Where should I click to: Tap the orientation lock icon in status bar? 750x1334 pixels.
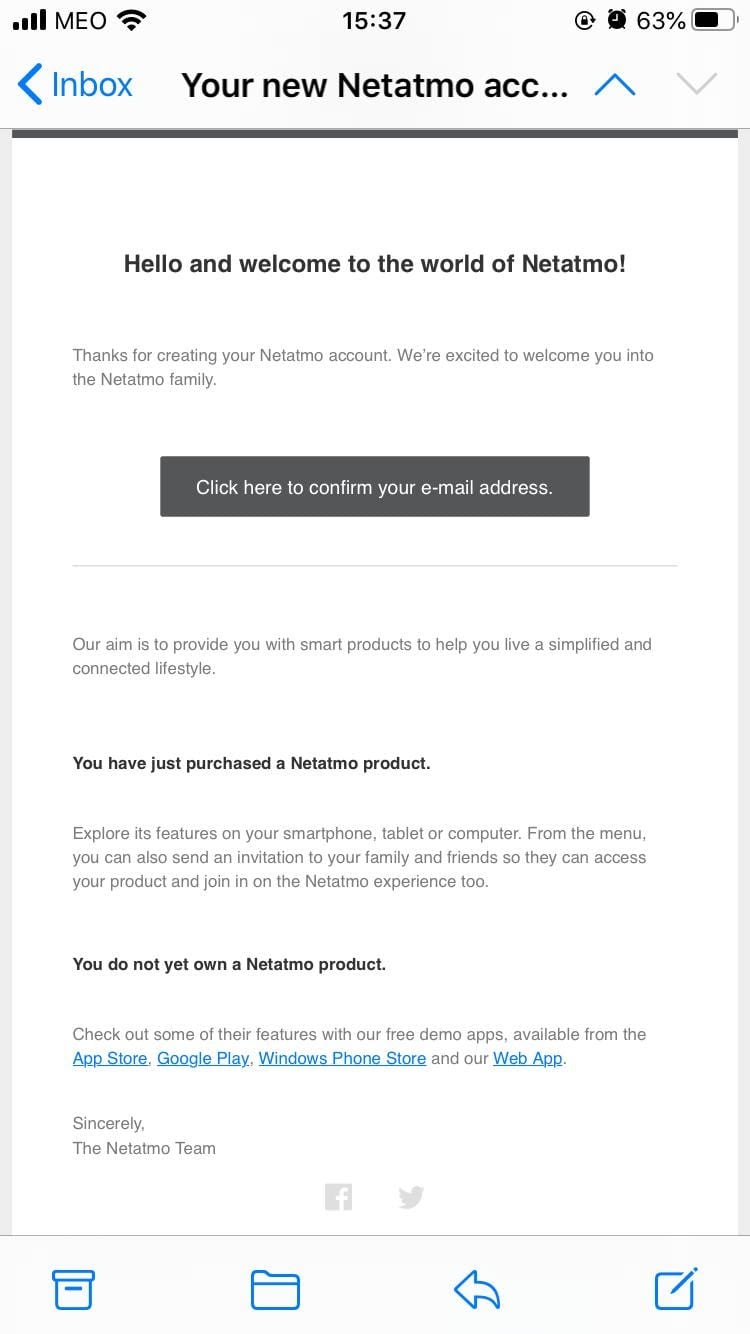(585, 19)
